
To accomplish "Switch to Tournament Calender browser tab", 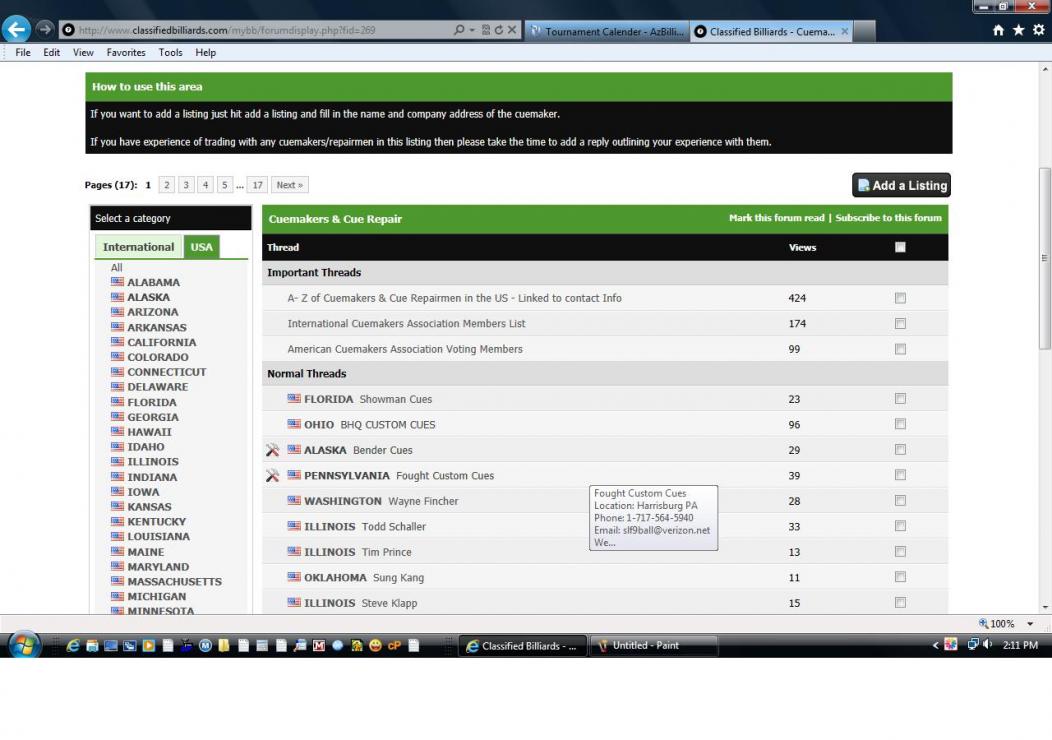I will [x=607, y=32].
